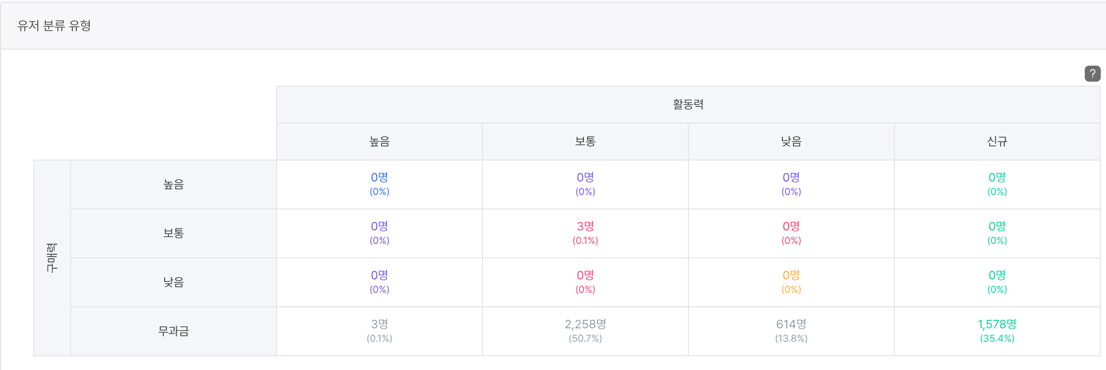Select the 신규 column header
This screenshot has width=1106, height=370.
[x=997, y=142]
